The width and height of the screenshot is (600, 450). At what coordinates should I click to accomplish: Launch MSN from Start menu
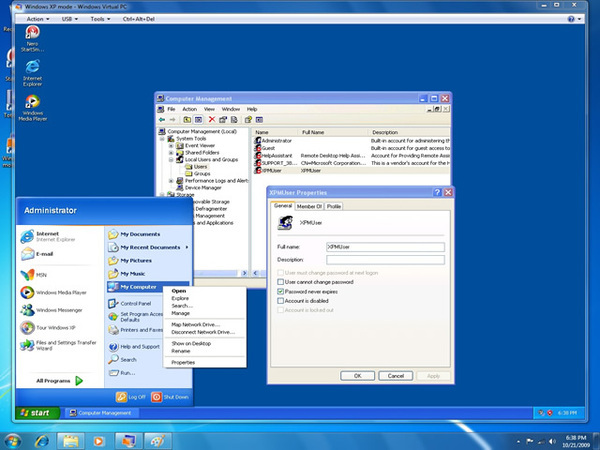coord(34,275)
